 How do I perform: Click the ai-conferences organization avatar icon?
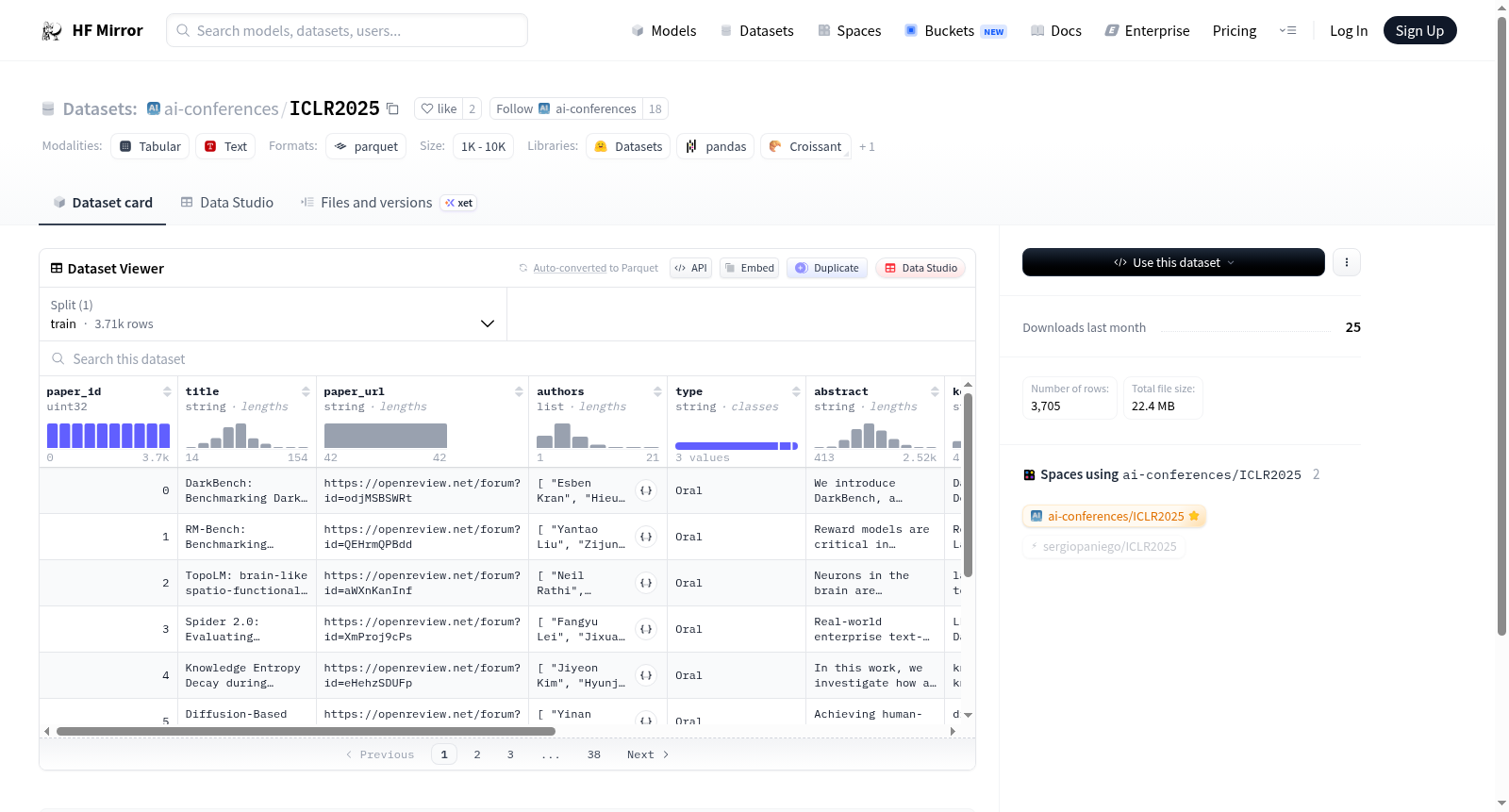154,108
